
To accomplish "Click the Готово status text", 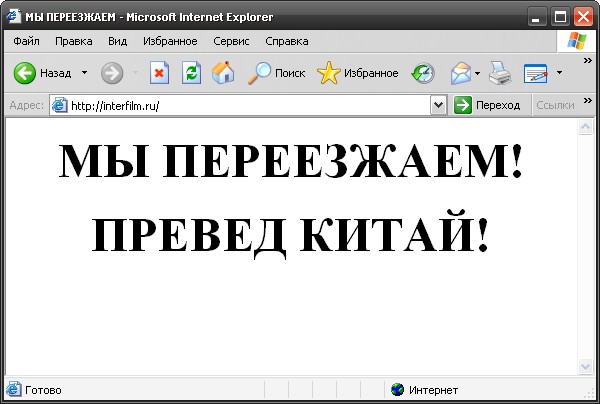I will point(43,390).
